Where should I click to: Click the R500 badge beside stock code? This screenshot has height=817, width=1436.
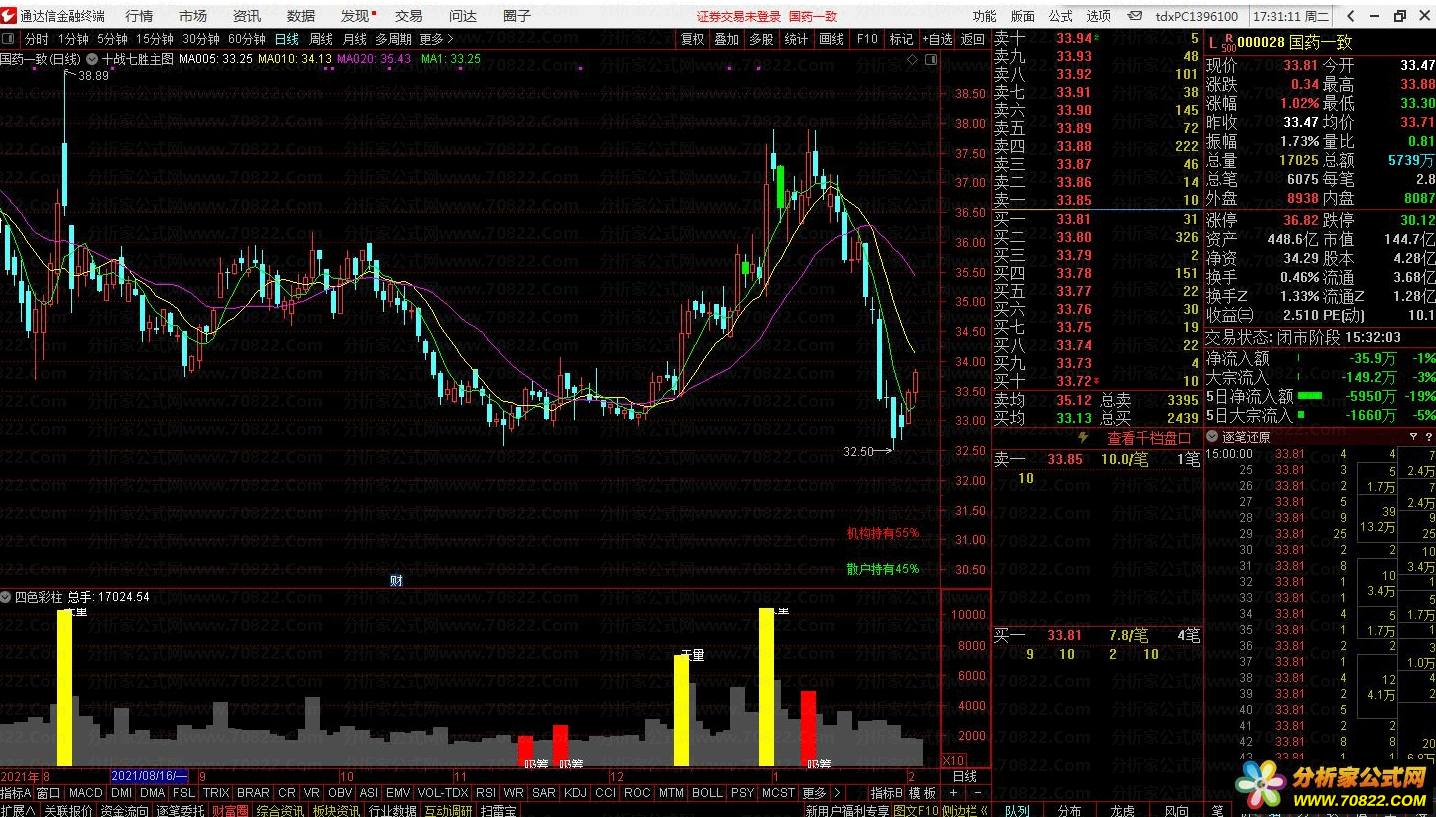tap(1229, 42)
